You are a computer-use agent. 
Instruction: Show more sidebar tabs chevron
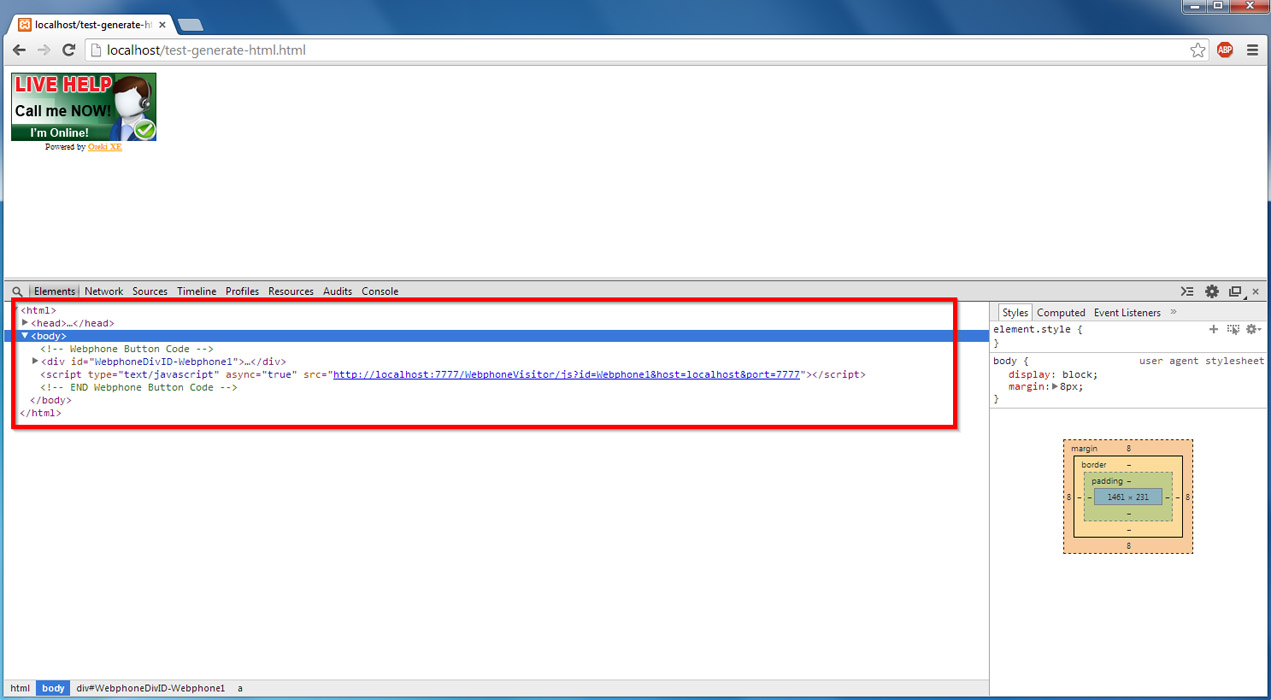[1173, 313]
